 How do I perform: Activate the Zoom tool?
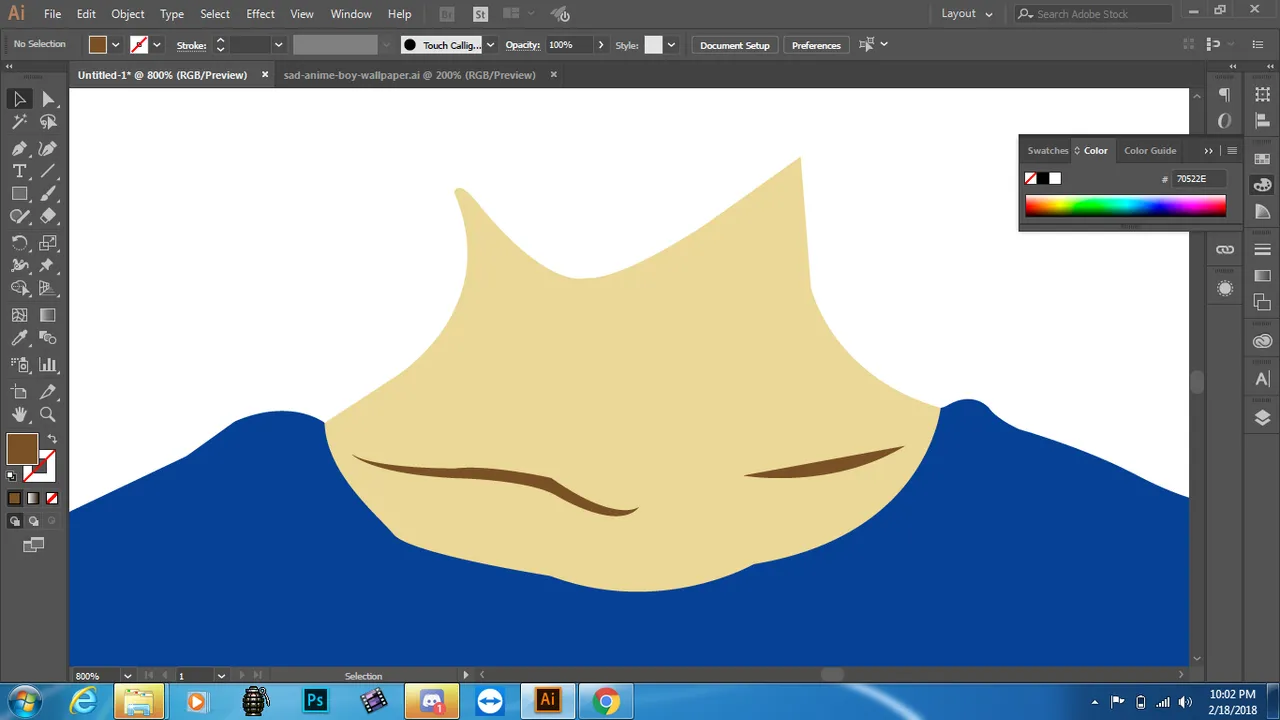click(x=48, y=414)
